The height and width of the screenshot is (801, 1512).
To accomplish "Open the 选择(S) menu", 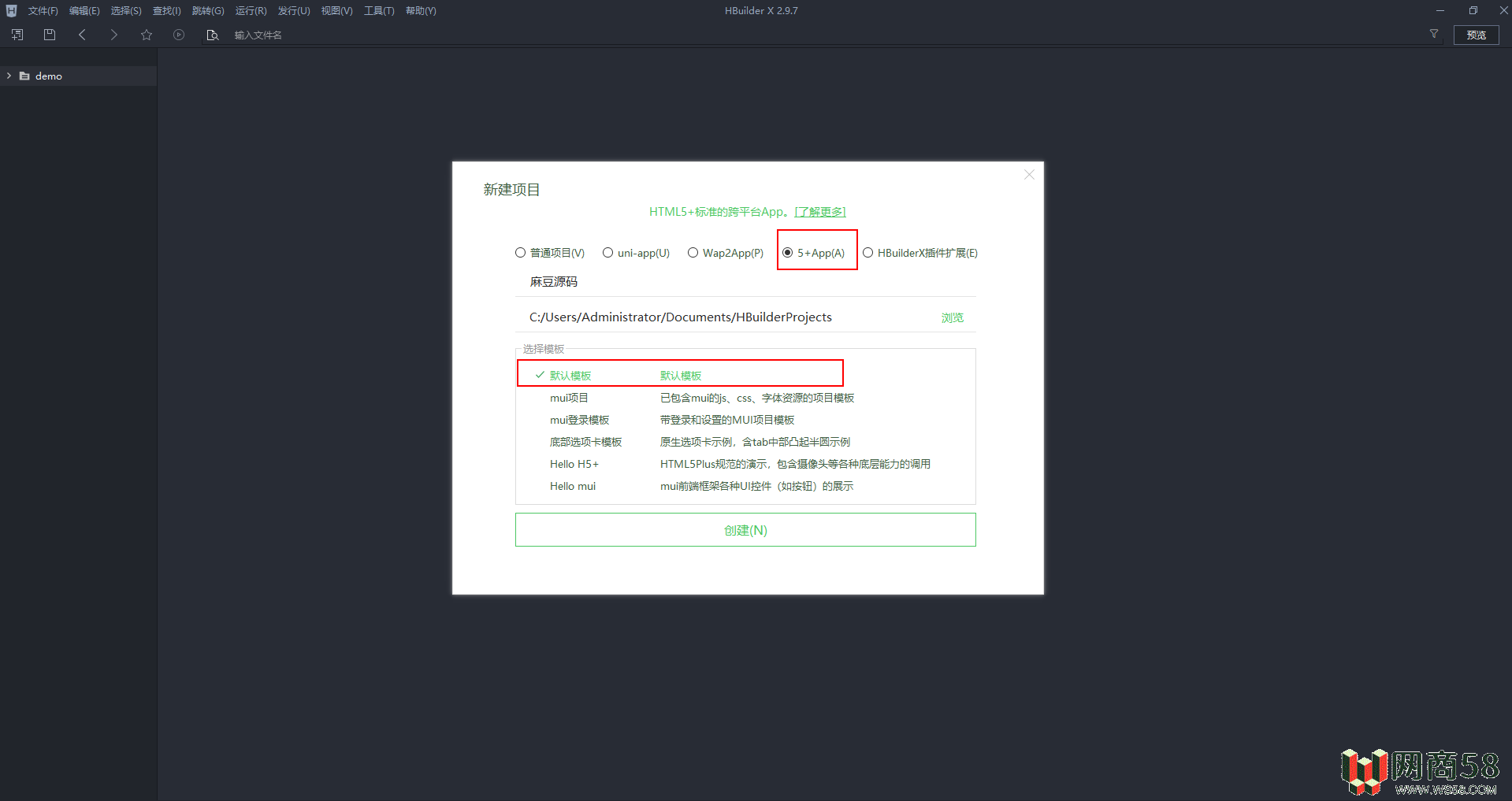I will coord(126,11).
